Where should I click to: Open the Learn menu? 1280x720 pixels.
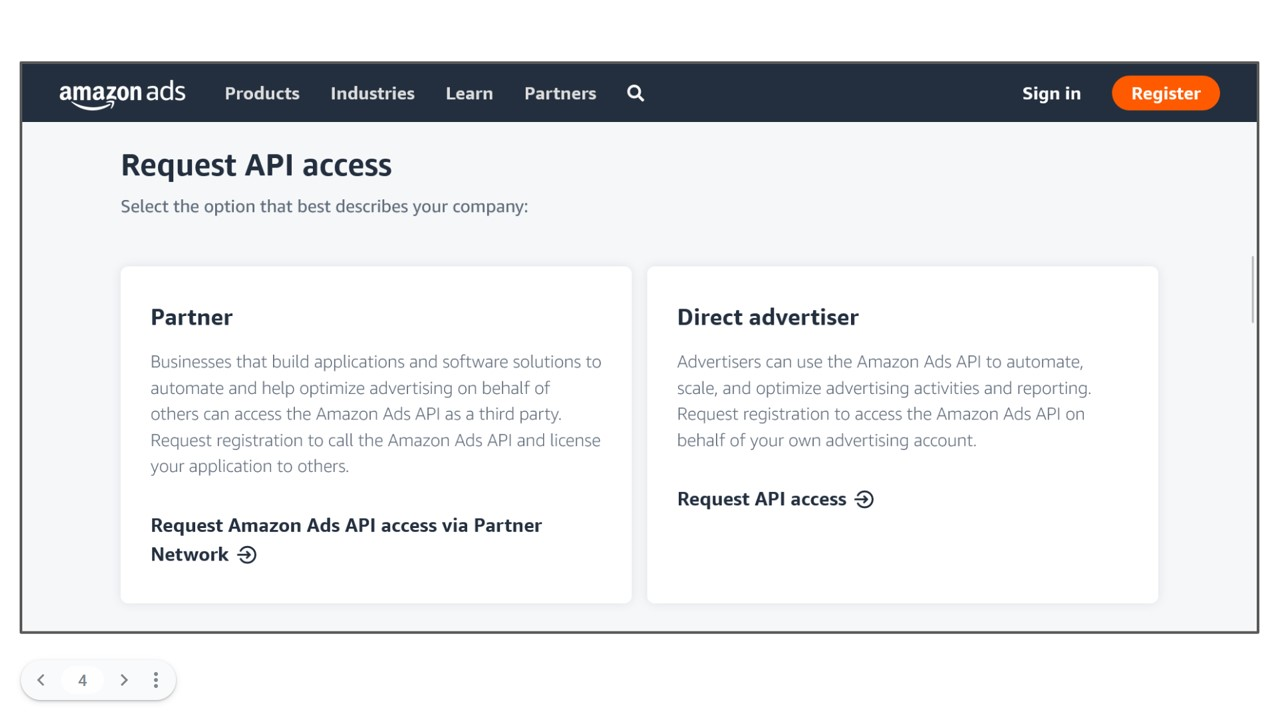coord(469,93)
